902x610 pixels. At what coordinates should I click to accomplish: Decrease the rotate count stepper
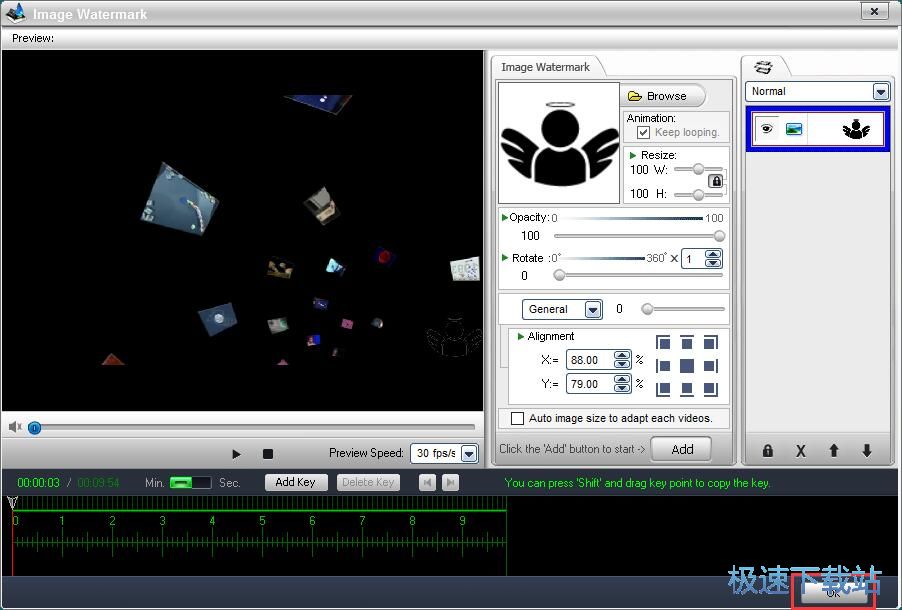[x=713, y=263]
